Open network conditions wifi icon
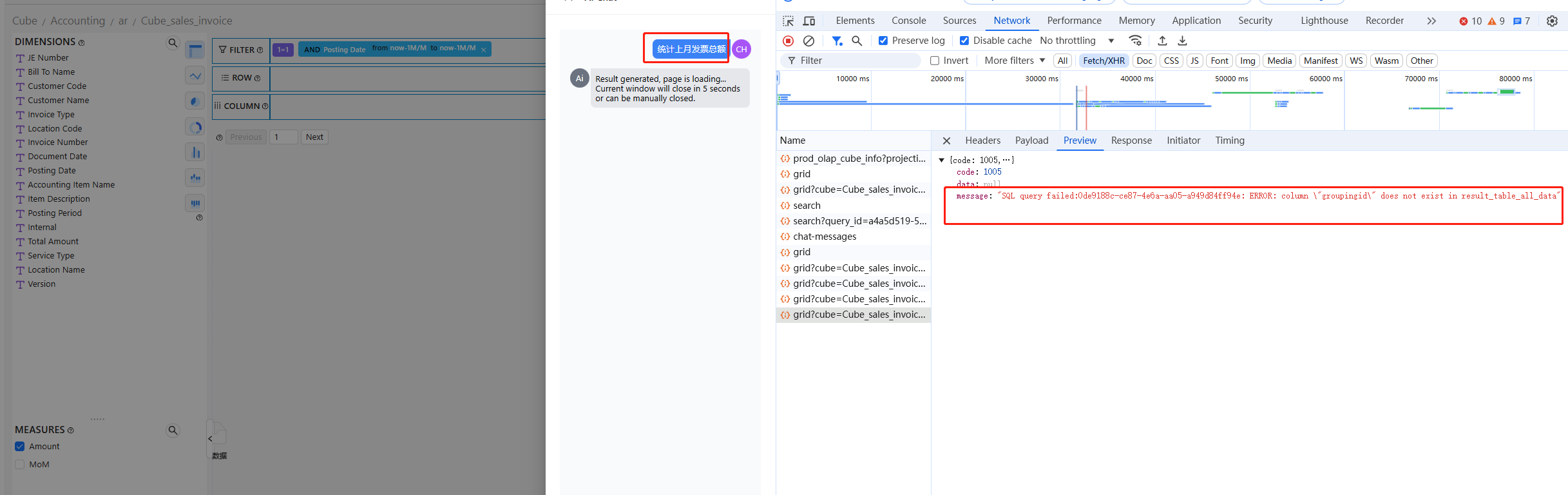1568x495 pixels. 1136,41
